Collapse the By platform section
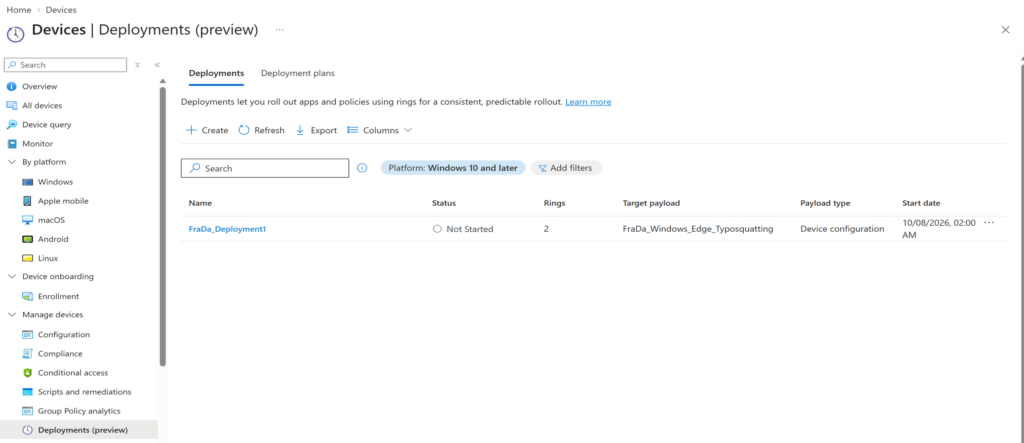 (x=11, y=162)
